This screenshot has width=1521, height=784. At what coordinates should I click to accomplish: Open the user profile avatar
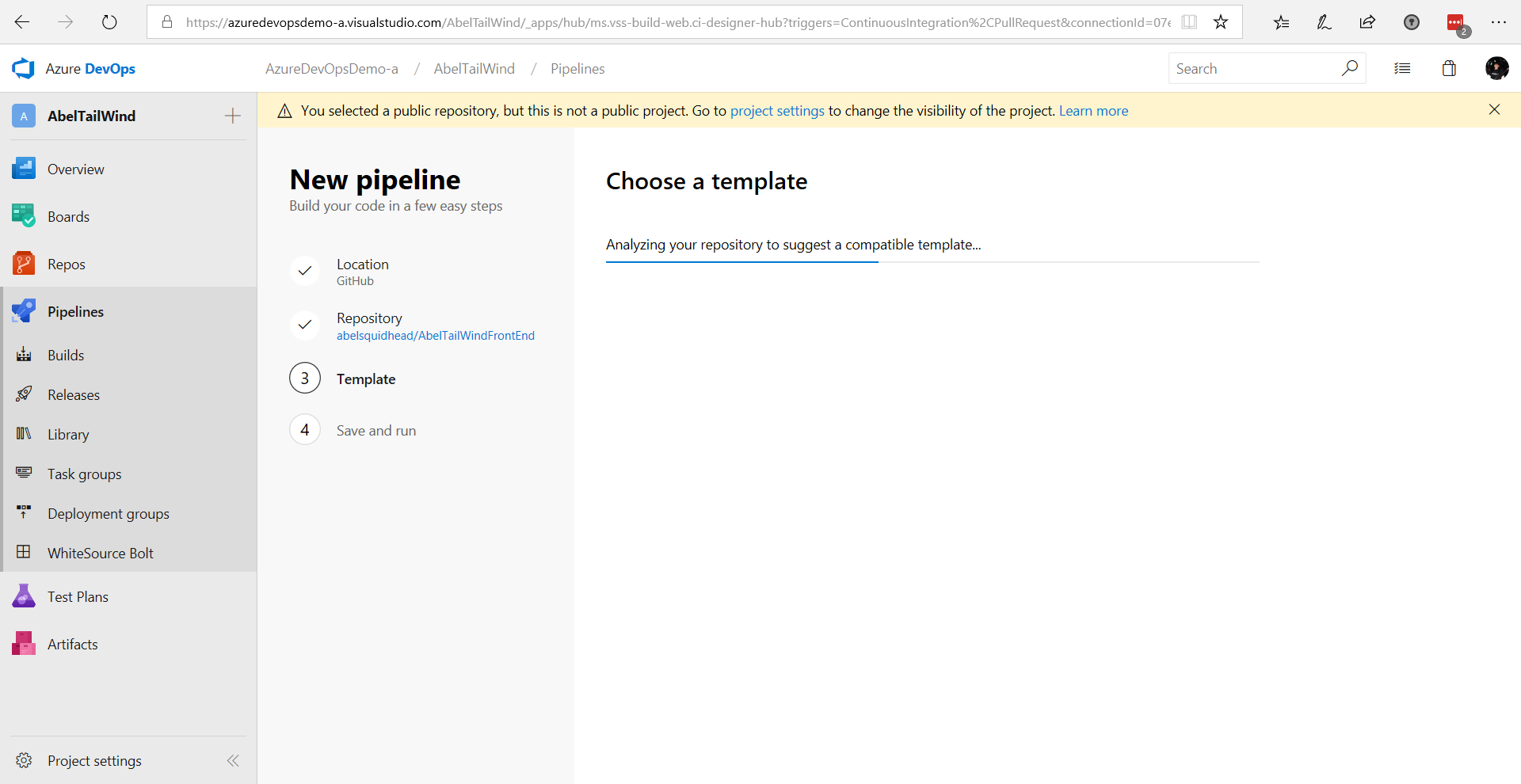tap(1496, 69)
